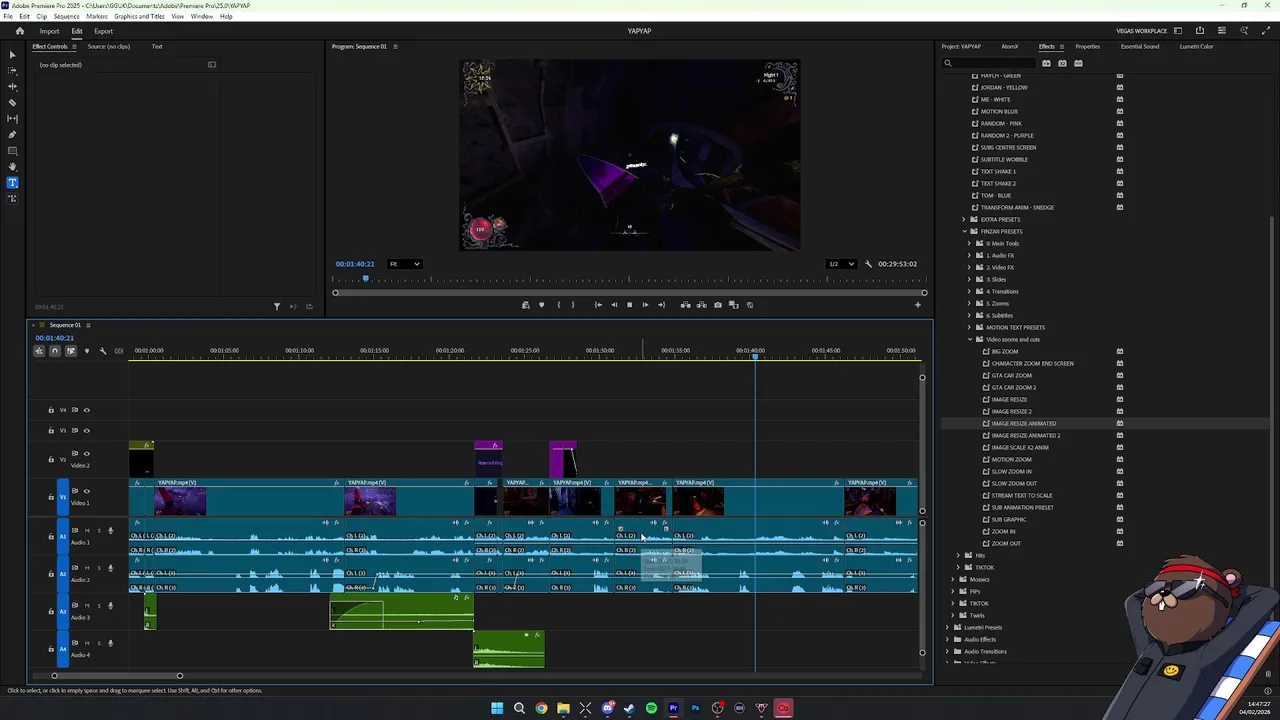The width and height of the screenshot is (1280, 720).
Task: Enable voice-over record on Audio 1
Action: tap(110, 530)
